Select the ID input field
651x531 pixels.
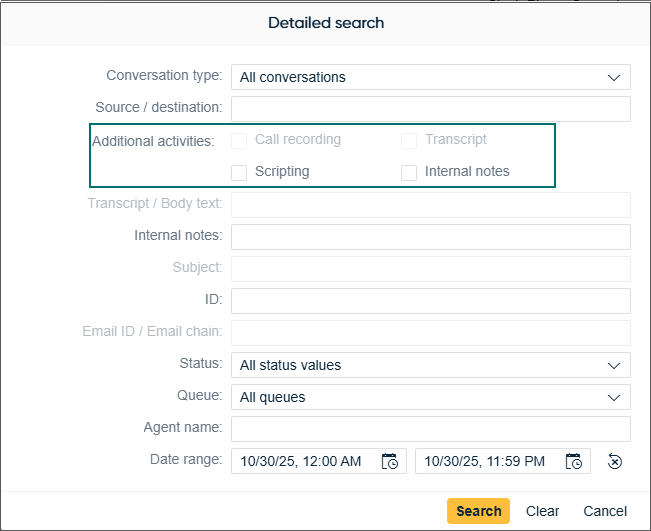coord(430,301)
